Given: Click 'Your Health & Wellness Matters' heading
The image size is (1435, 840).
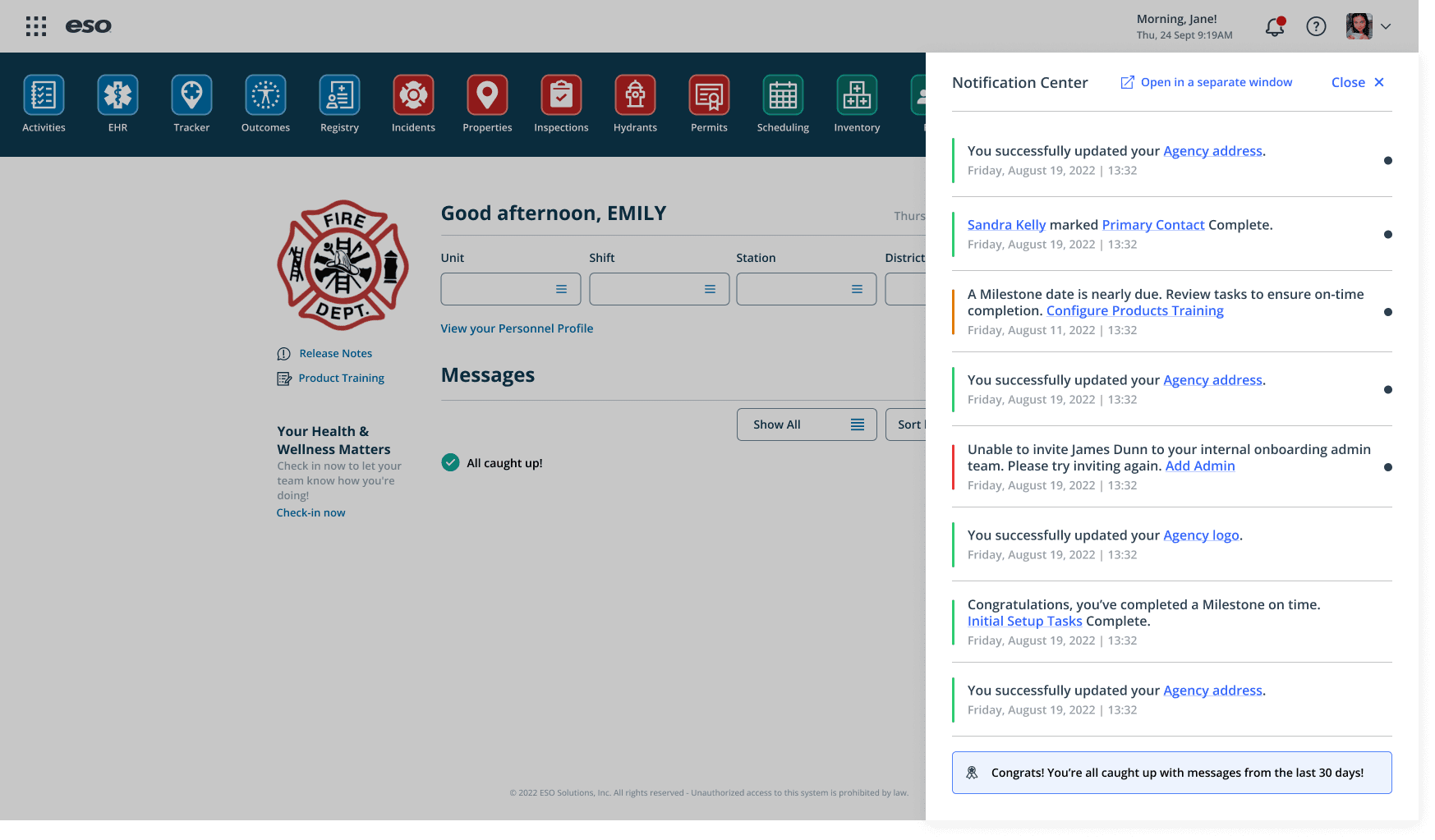Looking at the screenshot, I should (x=333, y=440).
